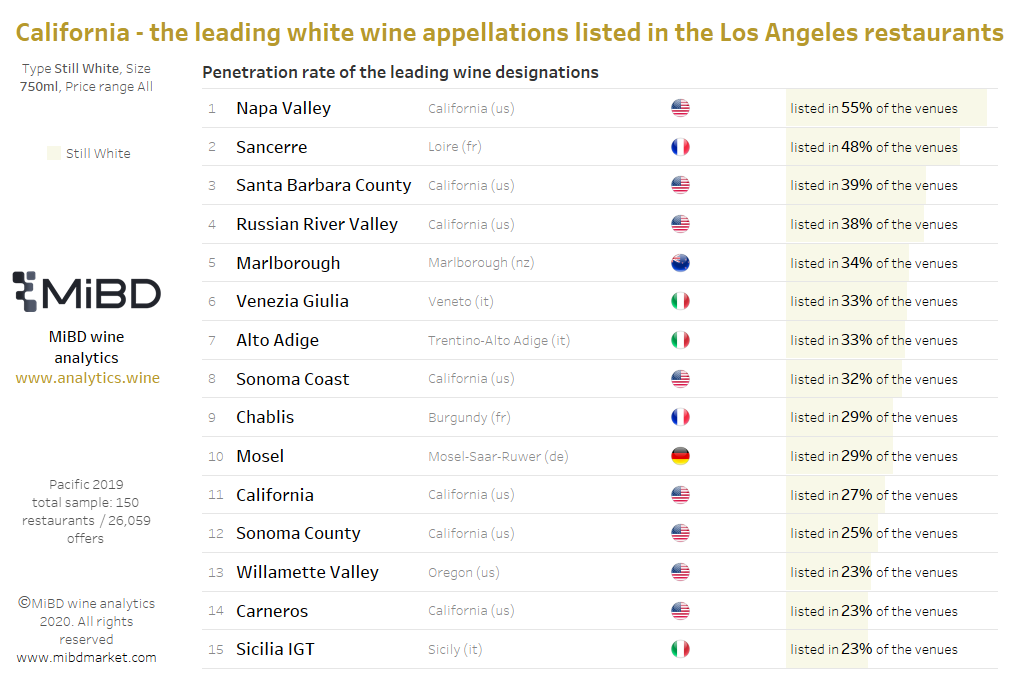Open the www.mibdmarket.com link
Screen dimensions: 1010x681
coord(86,658)
